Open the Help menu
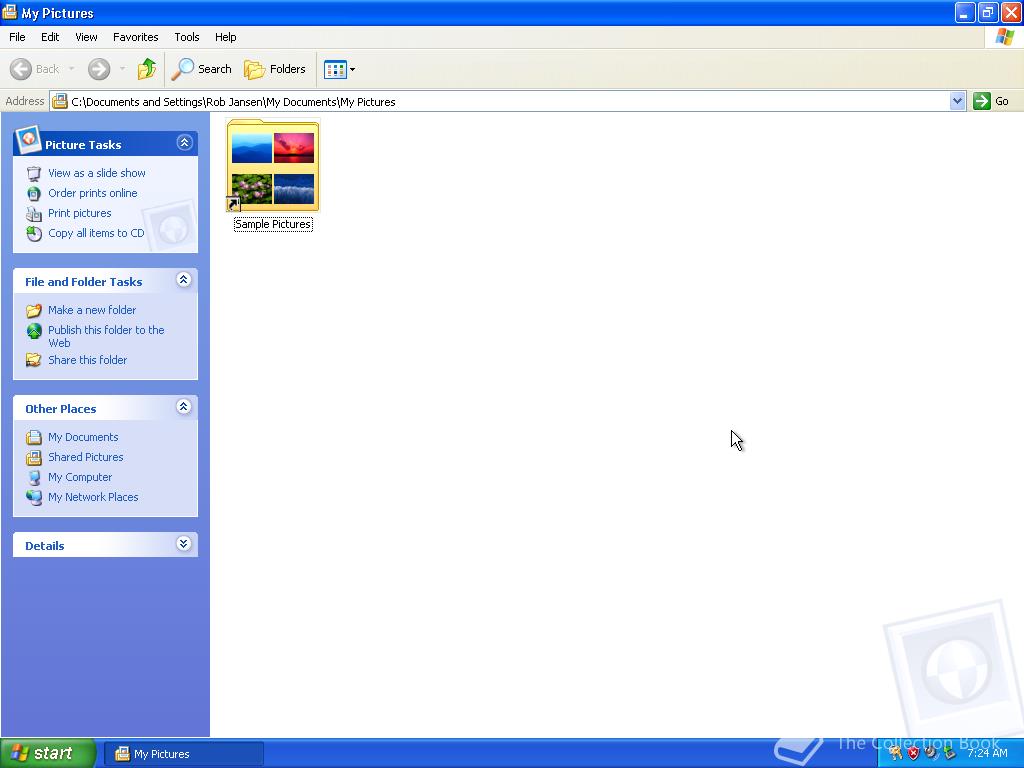The height and width of the screenshot is (768, 1024). pos(226,37)
